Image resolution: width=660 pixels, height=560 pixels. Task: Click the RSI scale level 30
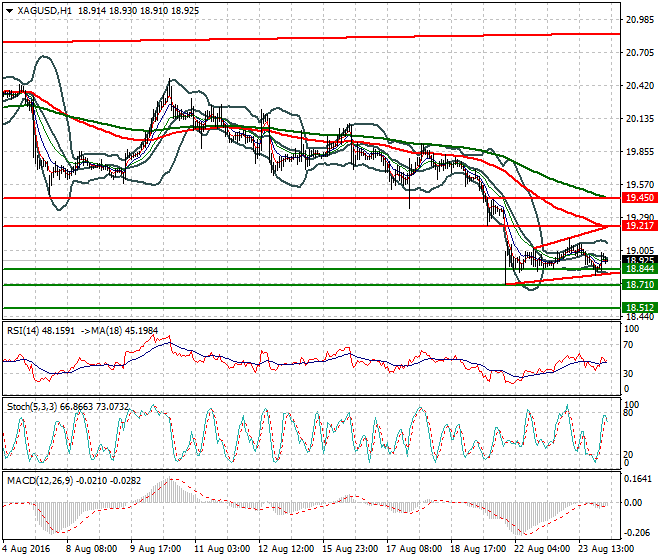[628, 373]
